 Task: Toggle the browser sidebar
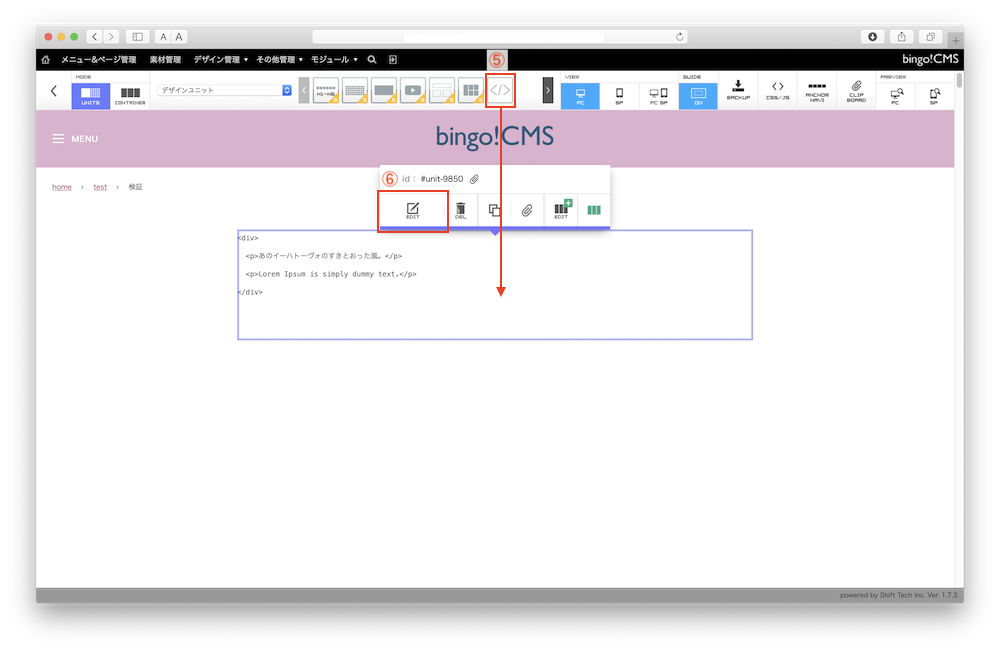(x=137, y=37)
